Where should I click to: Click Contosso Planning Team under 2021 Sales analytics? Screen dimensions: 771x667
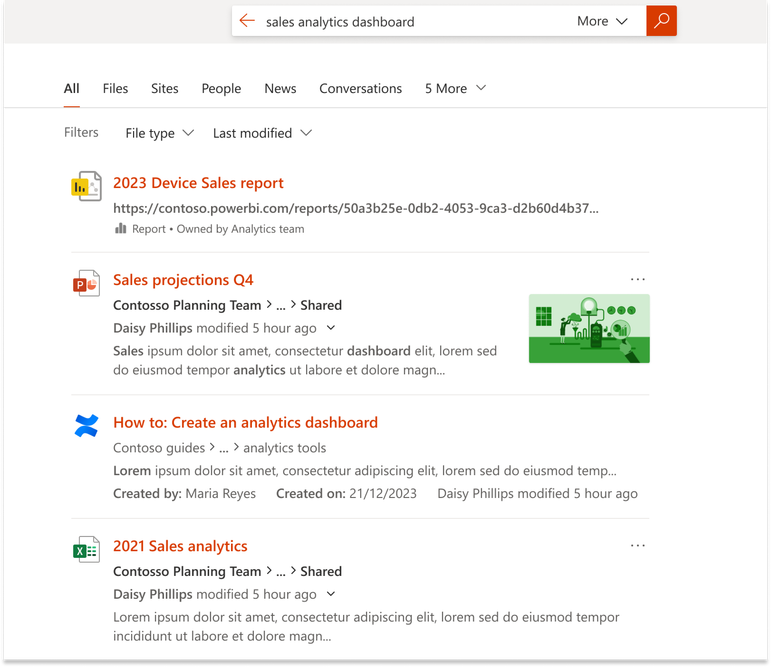click(187, 572)
